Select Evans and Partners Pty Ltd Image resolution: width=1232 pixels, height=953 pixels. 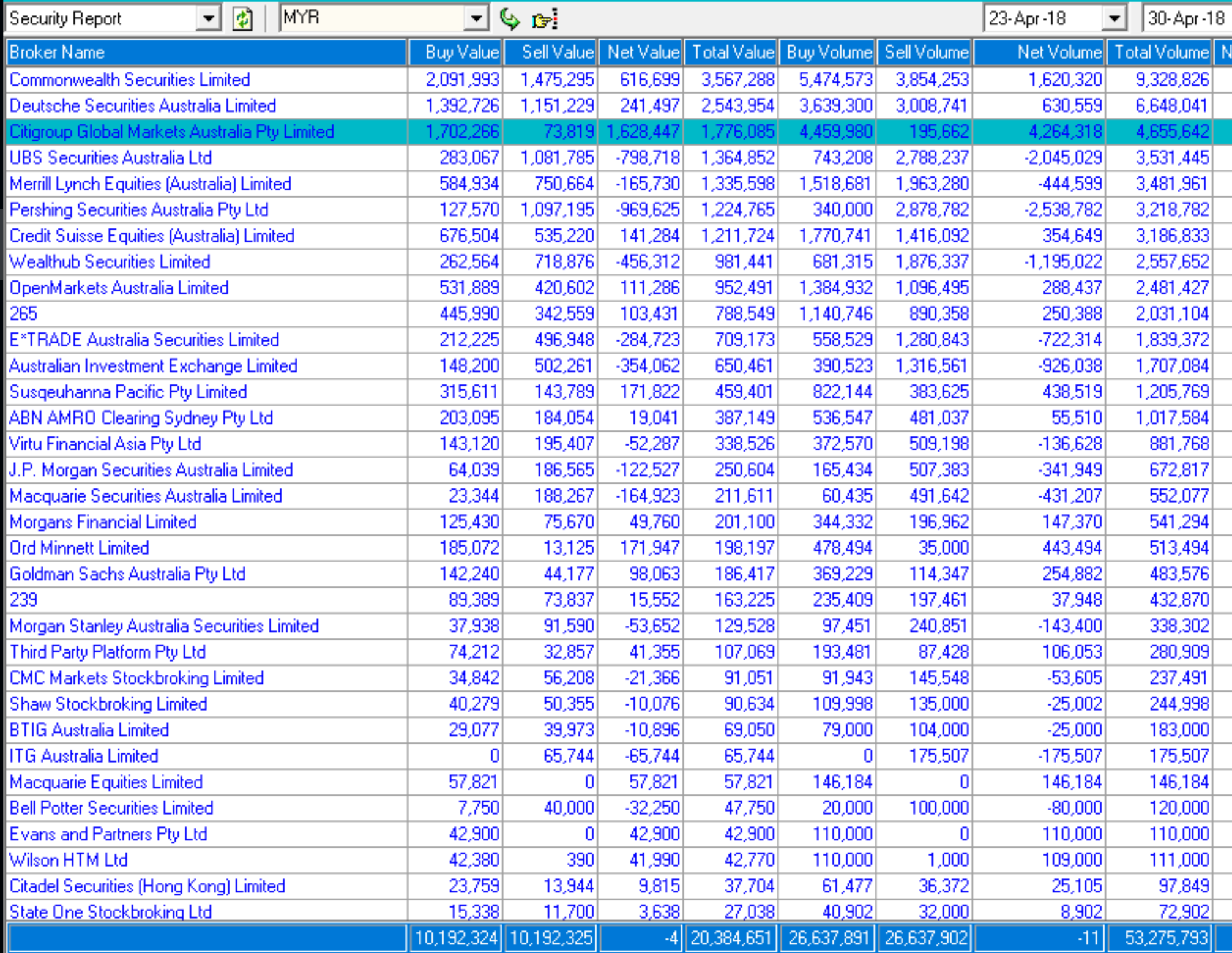(x=619, y=834)
